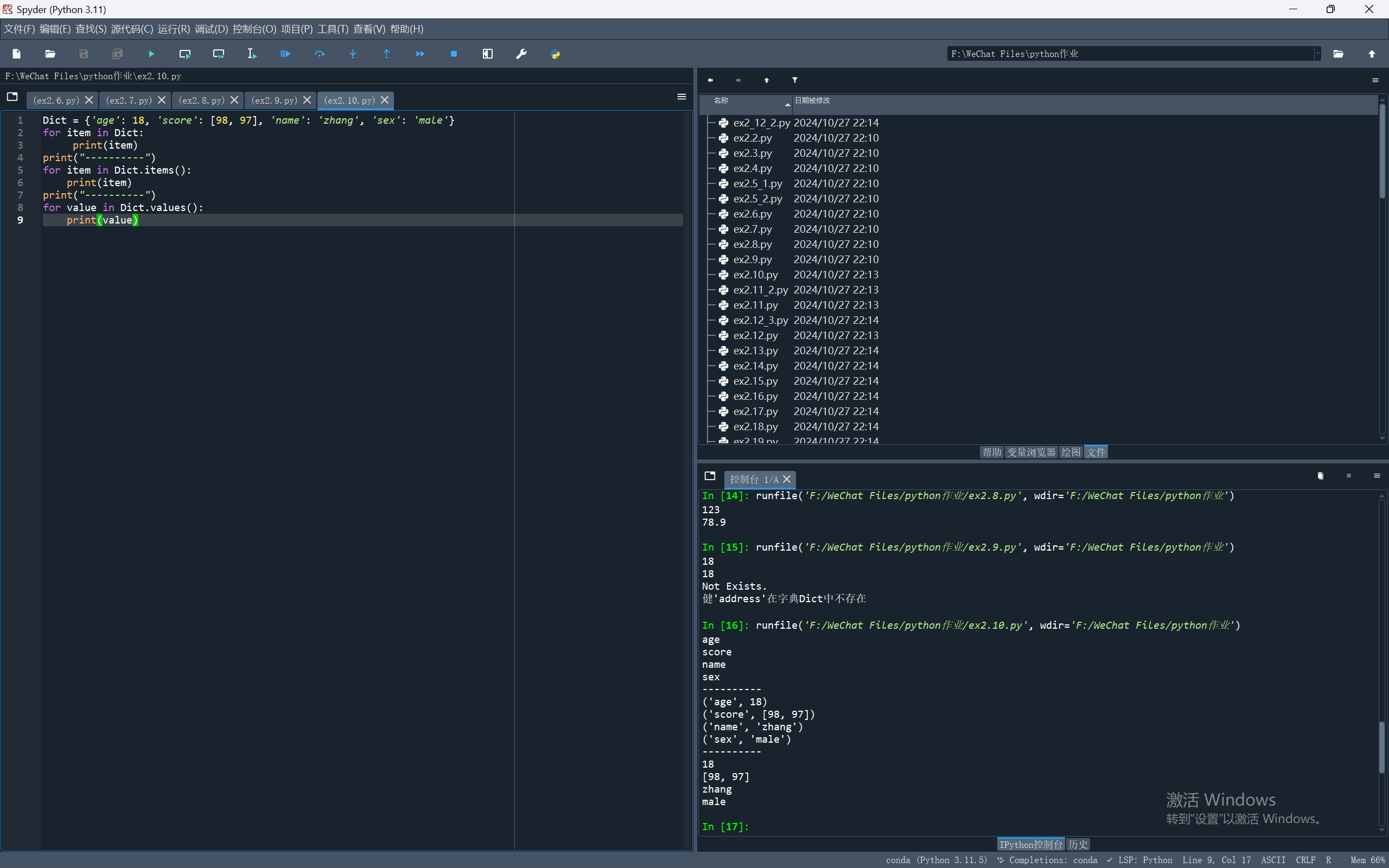Screen dimensions: 1389x868
Task: Toggle the file filter funnel icon
Action: (x=795, y=80)
